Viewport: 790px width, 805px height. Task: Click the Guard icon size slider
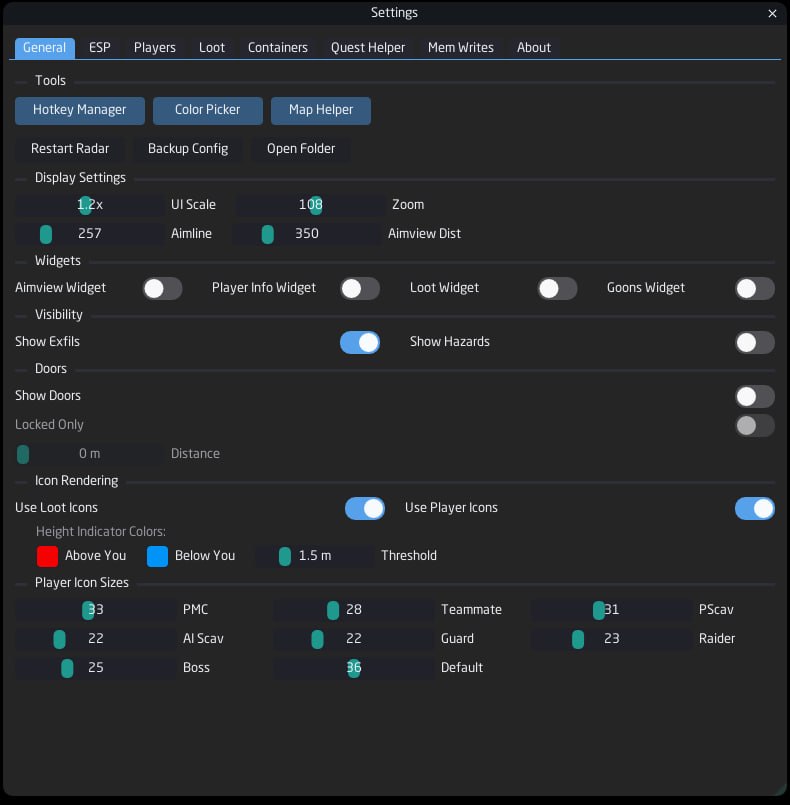pyautogui.click(x=354, y=639)
